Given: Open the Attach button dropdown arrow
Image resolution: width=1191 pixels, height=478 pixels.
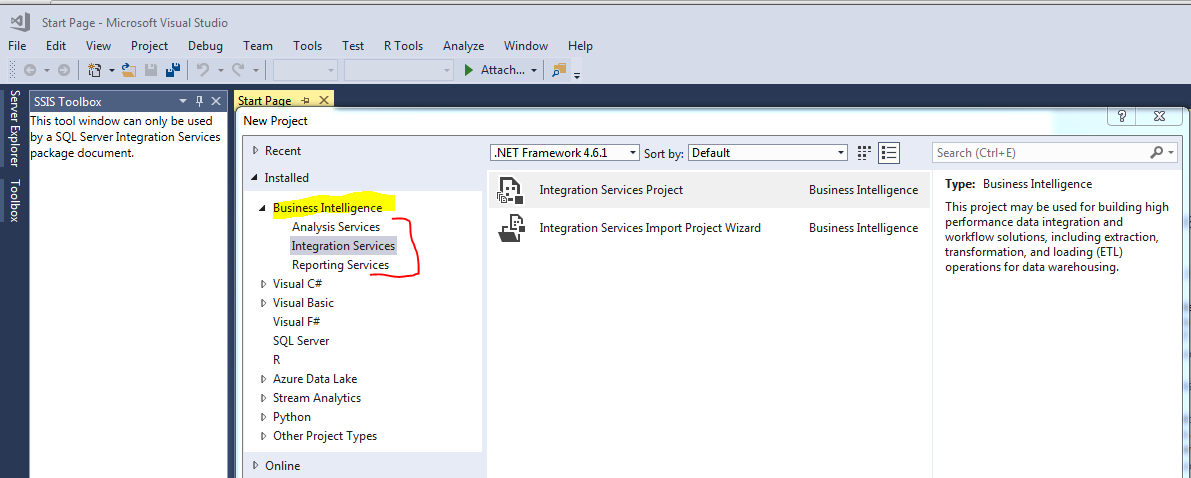Looking at the screenshot, I should coord(534,71).
